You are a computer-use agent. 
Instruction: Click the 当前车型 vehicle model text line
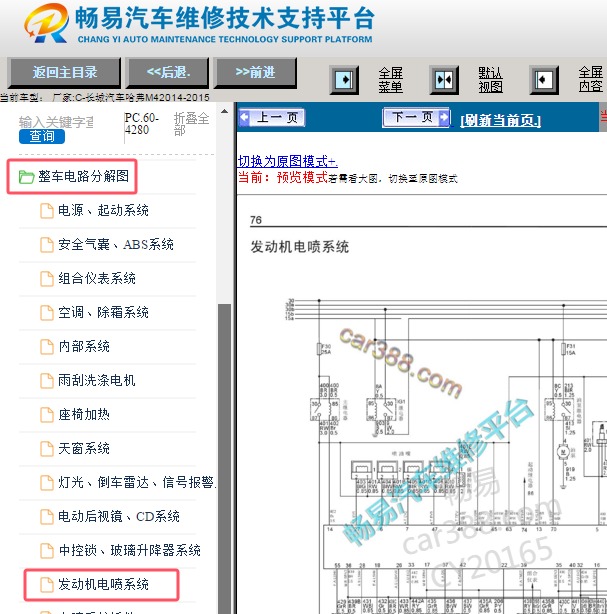coord(105,97)
